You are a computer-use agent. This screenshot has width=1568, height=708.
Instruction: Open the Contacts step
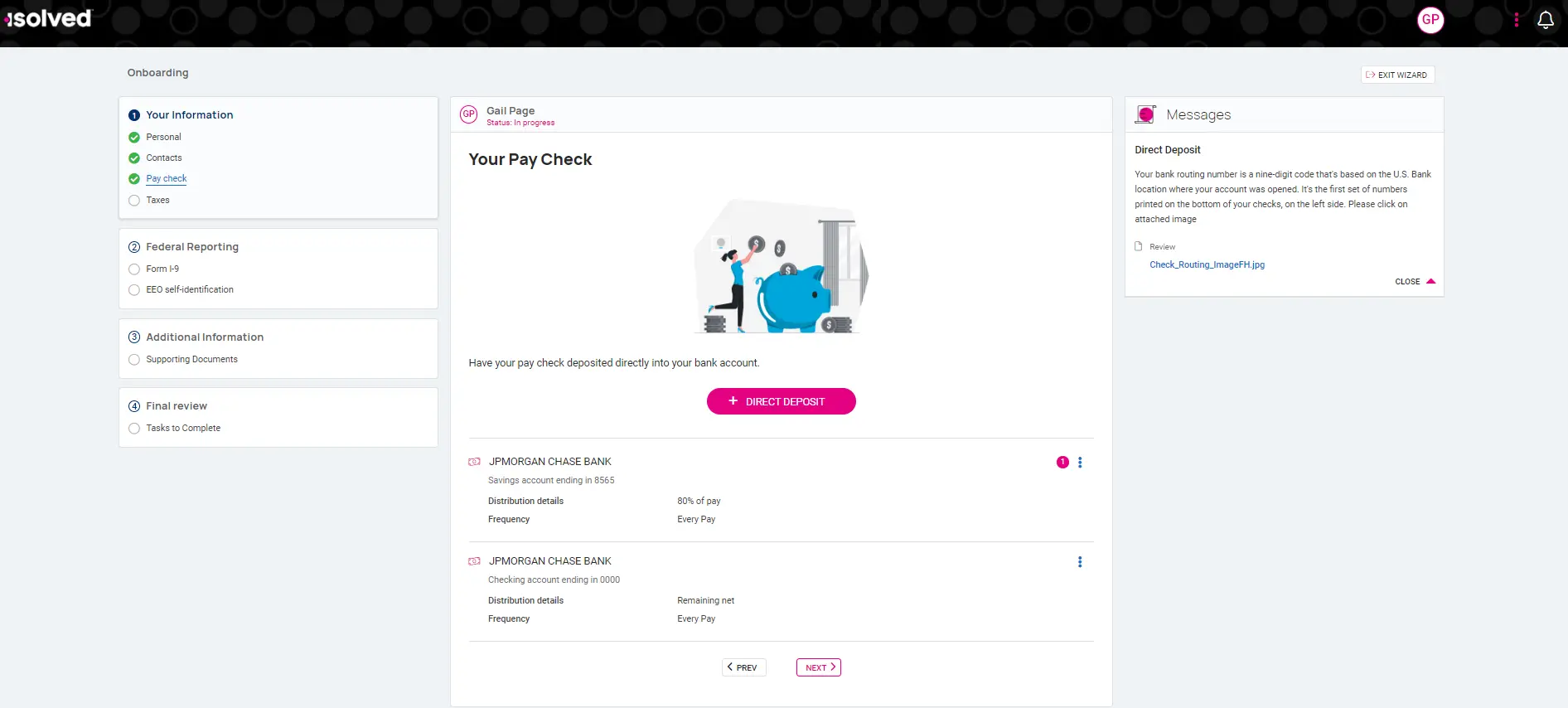164,158
